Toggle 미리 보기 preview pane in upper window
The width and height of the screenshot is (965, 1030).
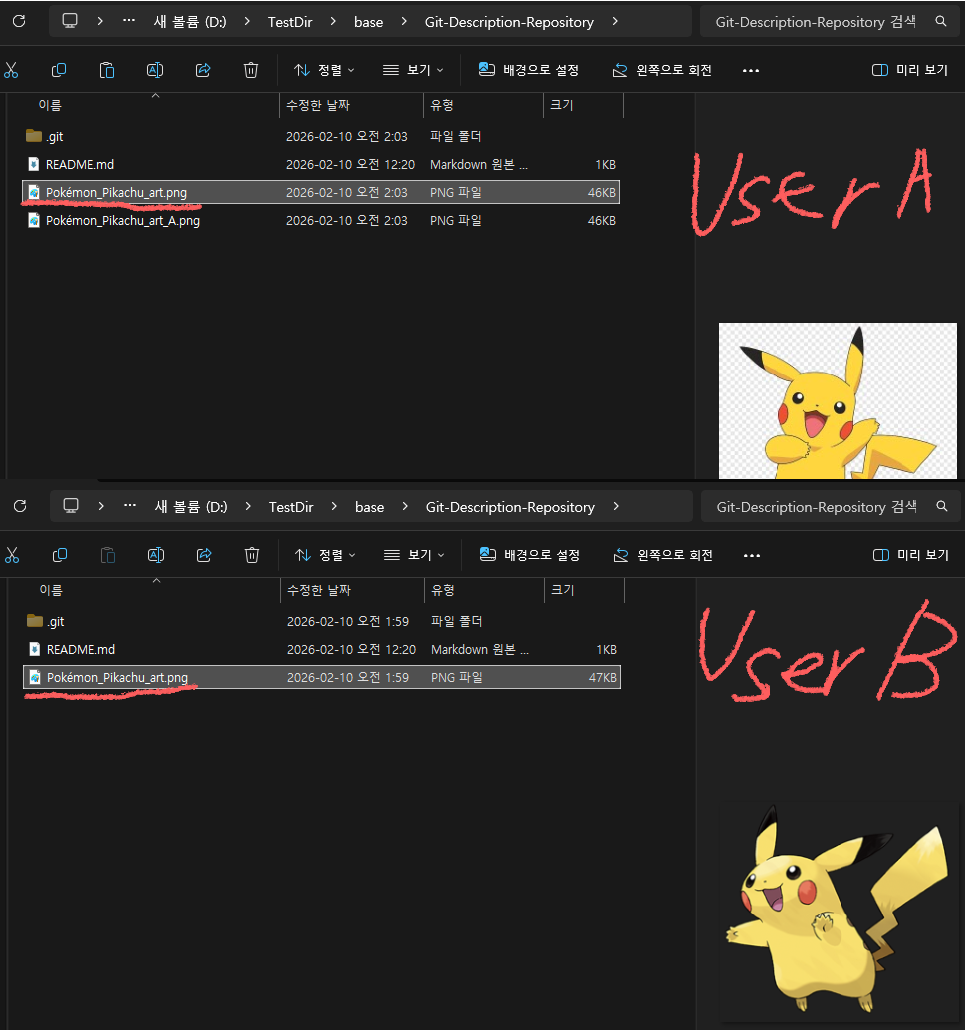coord(910,70)
